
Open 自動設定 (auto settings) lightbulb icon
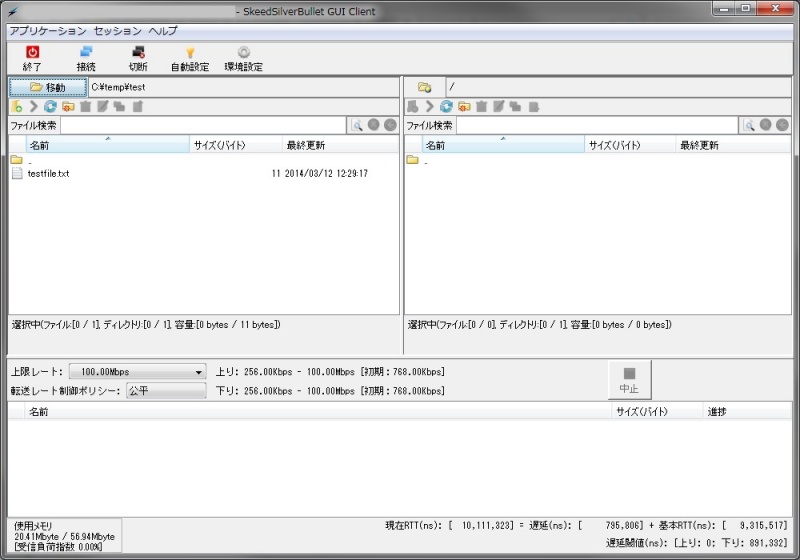tap(190, 52)
